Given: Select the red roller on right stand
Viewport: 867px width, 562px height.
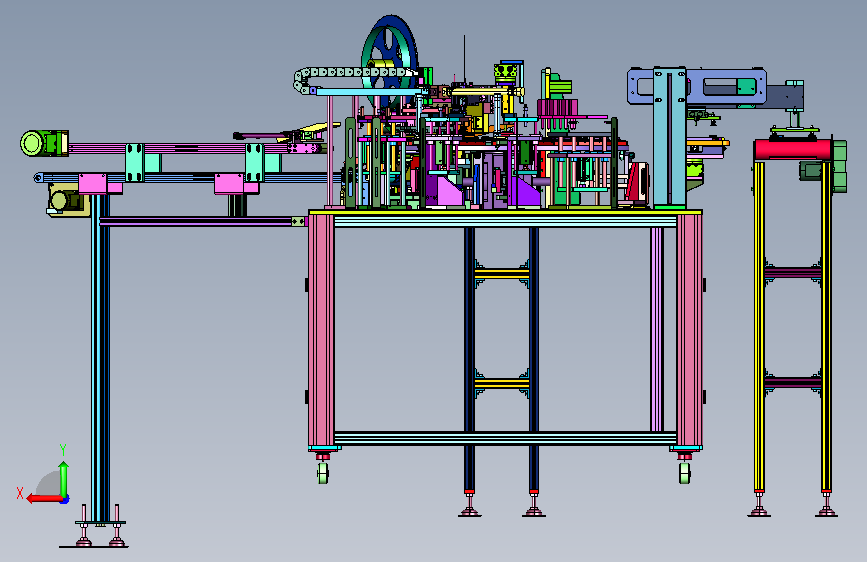Looking at the screenshot, I should point(792,149).
